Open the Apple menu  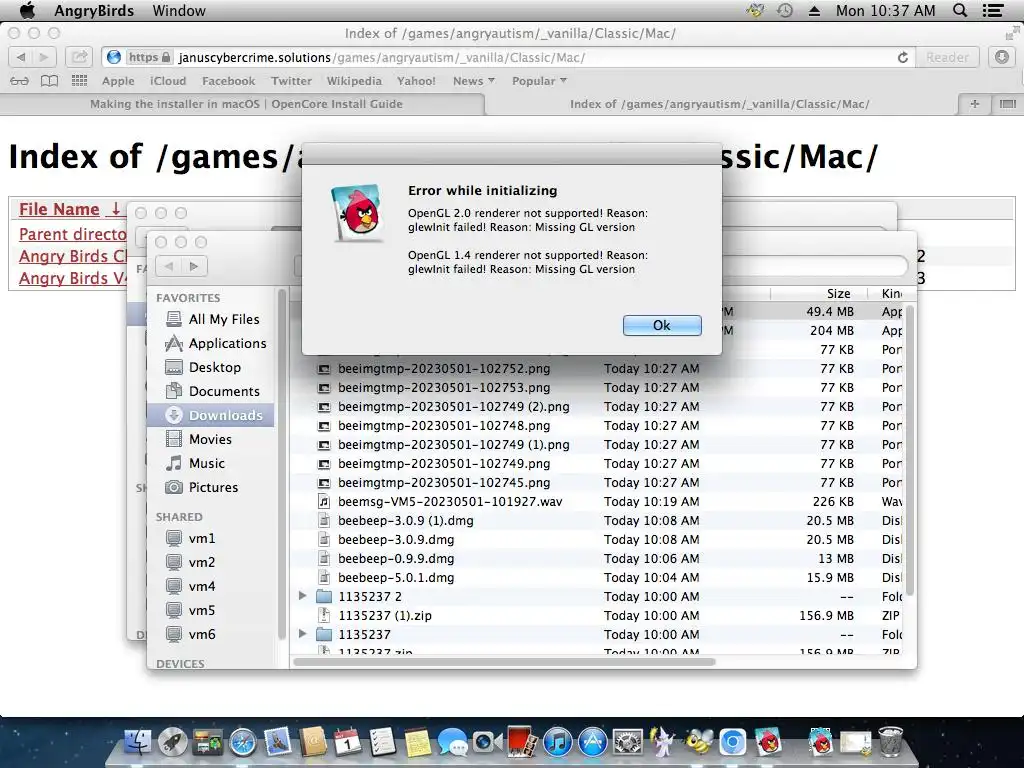tap(27, 10)
